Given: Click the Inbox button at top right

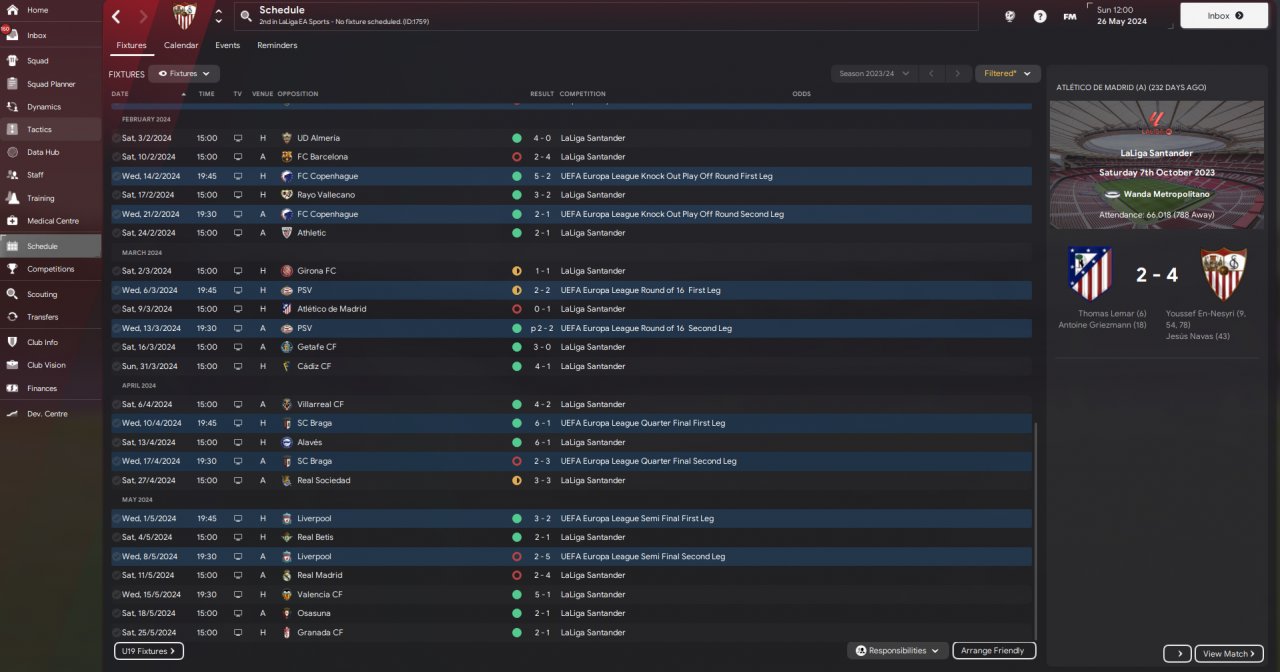Looking at the screenshot, I should click(1226, 16).
